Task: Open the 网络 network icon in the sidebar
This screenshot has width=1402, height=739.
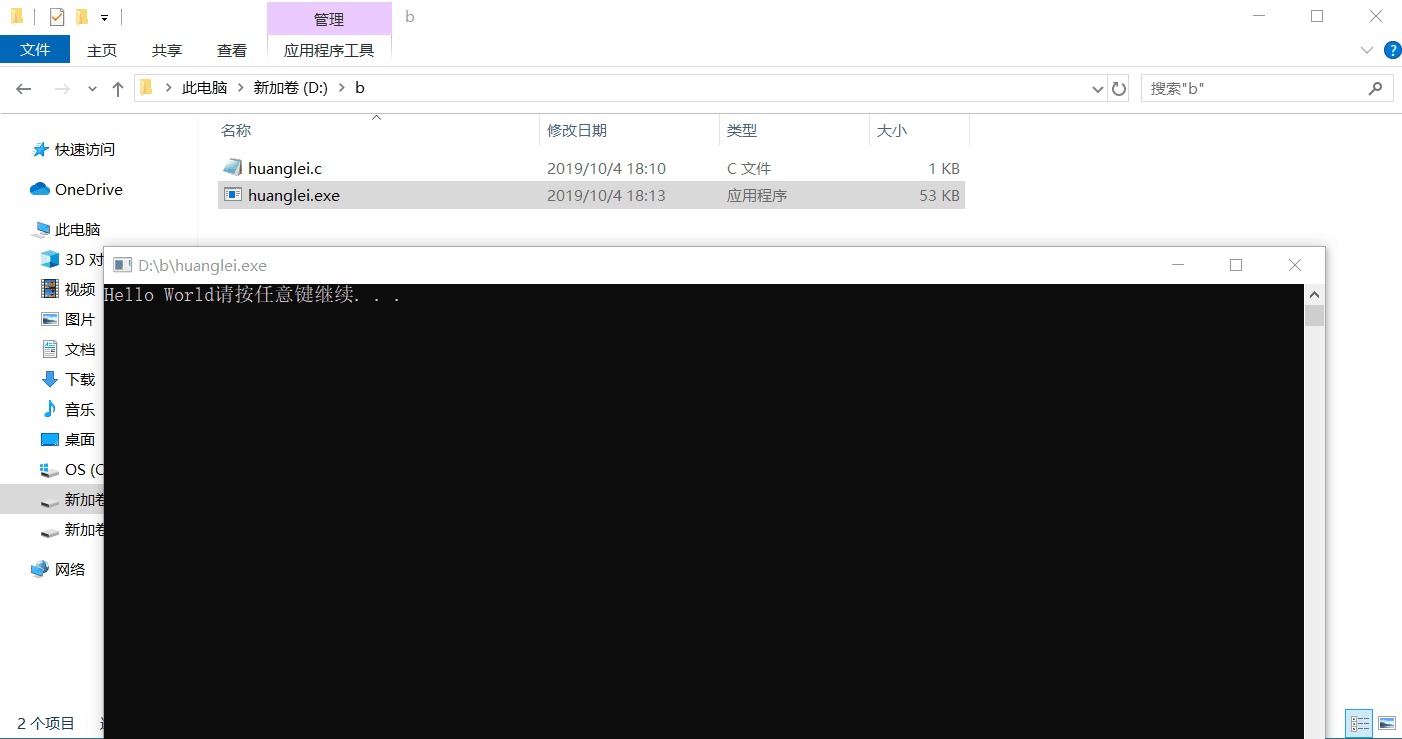Action: pyautogui.click(x=40, y=569)
